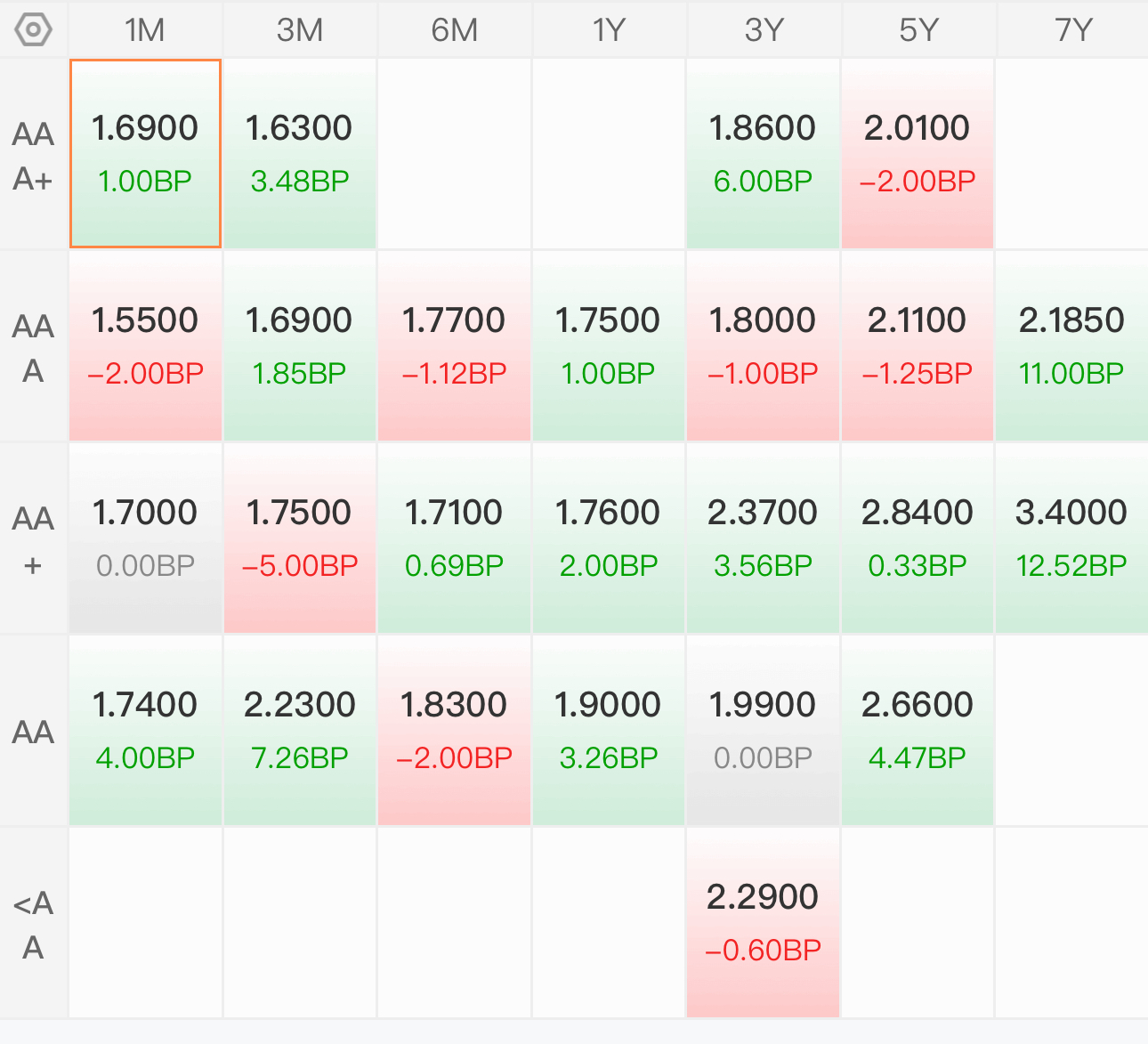Open the AA 6M cell showing 1.8300
1148x1044 pixels.
coord(455,731)
